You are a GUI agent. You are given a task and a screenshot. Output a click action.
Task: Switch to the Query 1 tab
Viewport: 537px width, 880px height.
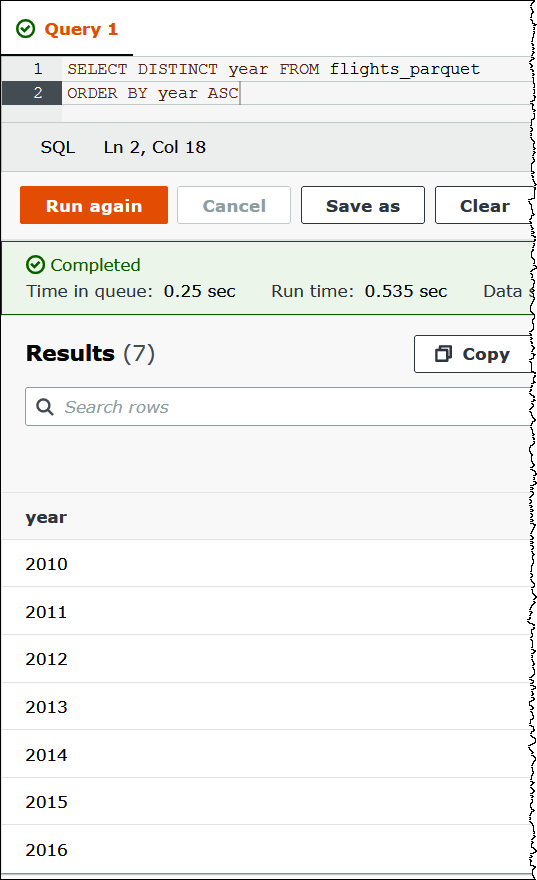click(67, 29)
